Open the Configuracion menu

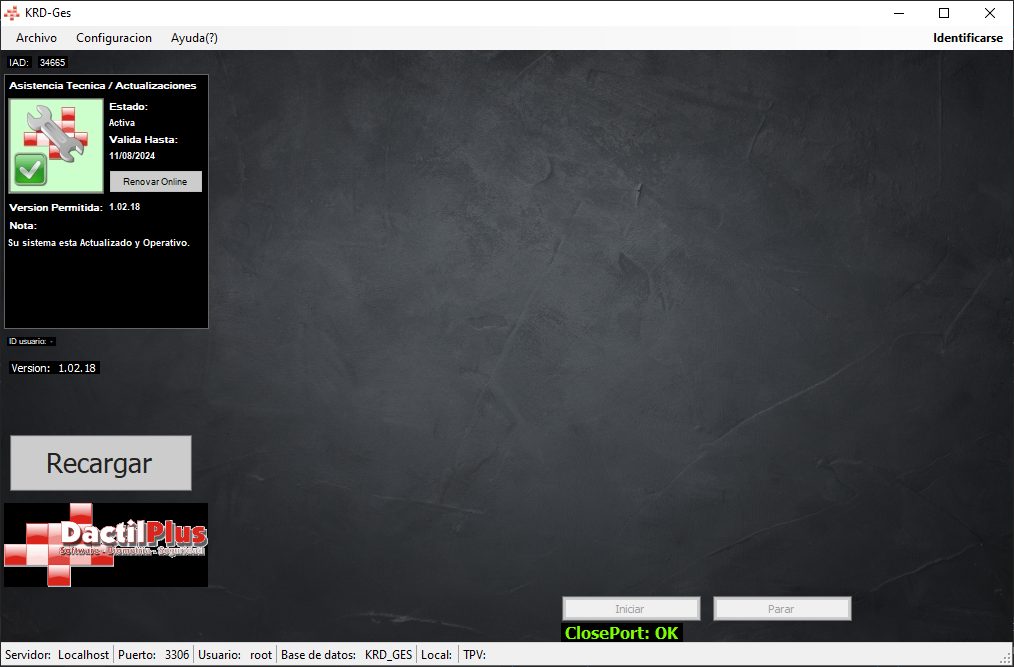point(114,38)
